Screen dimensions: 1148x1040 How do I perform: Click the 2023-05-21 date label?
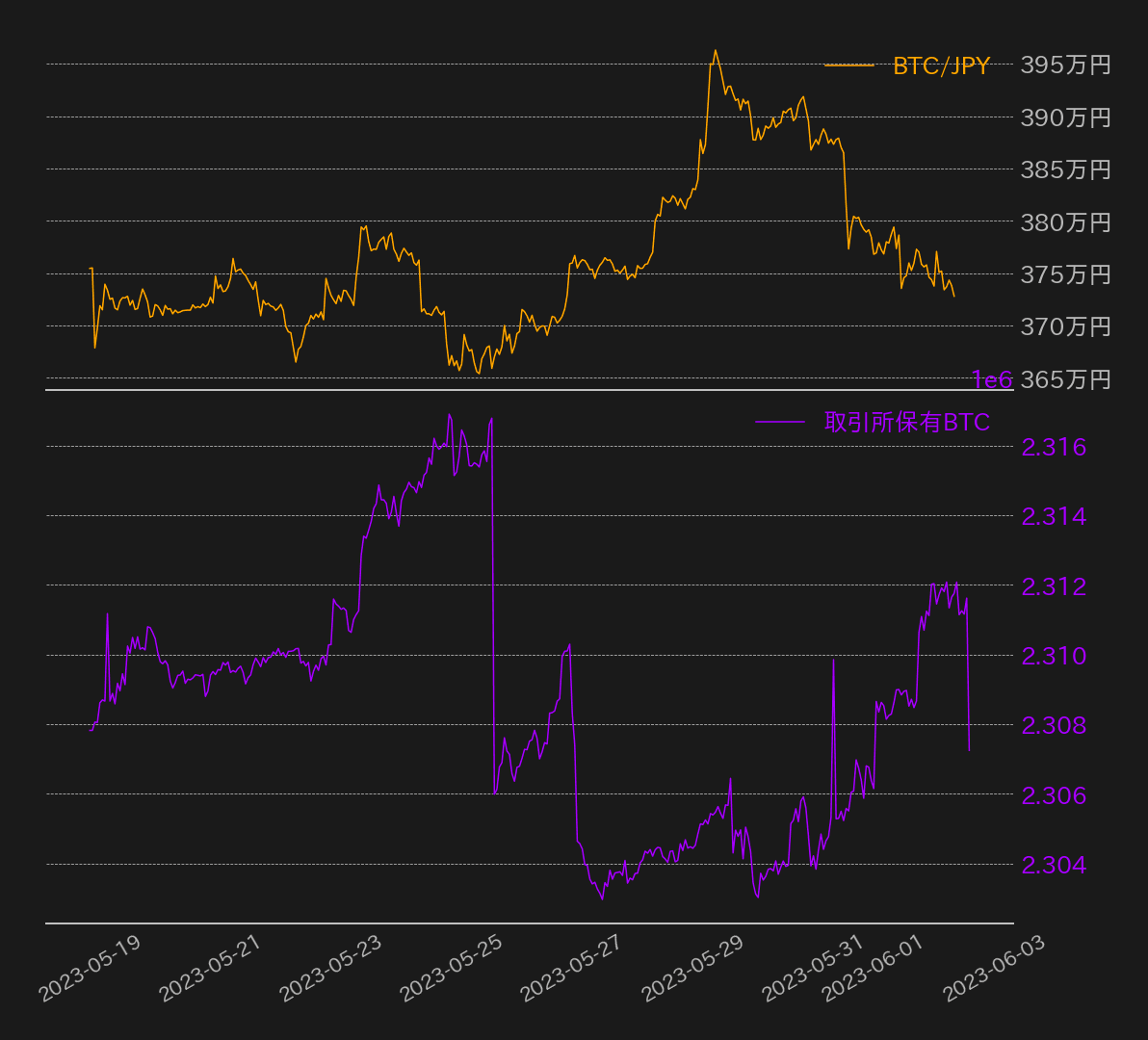209,969
